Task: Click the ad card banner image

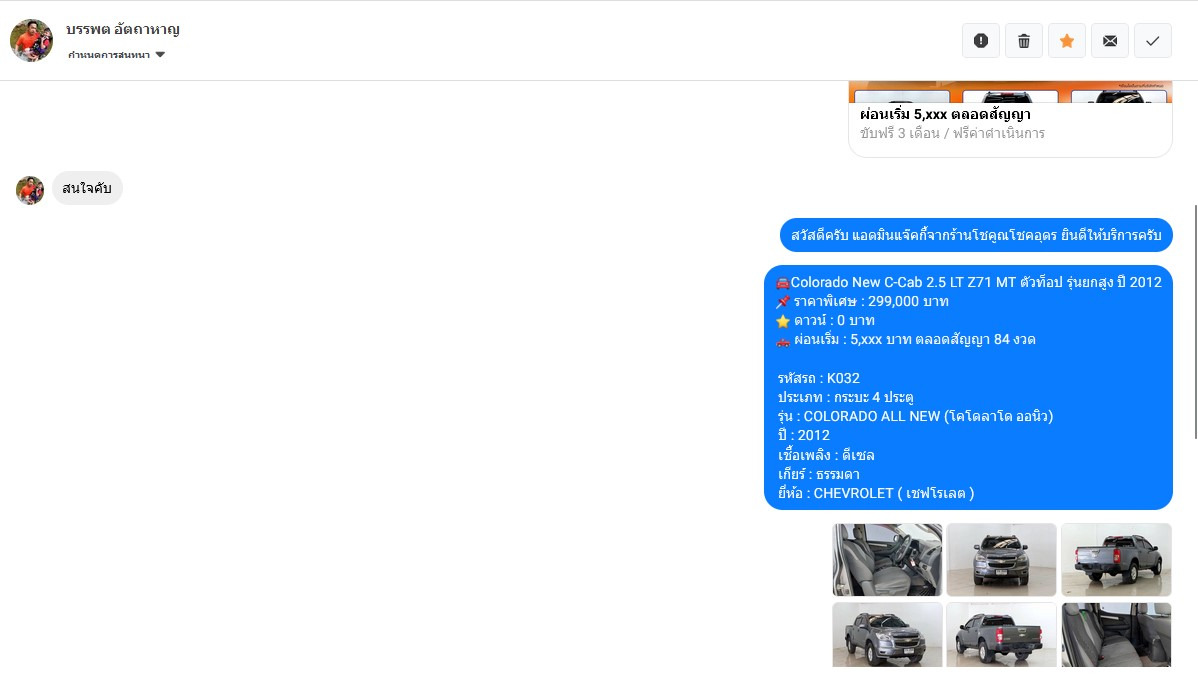Action: tap(1010, 92)
